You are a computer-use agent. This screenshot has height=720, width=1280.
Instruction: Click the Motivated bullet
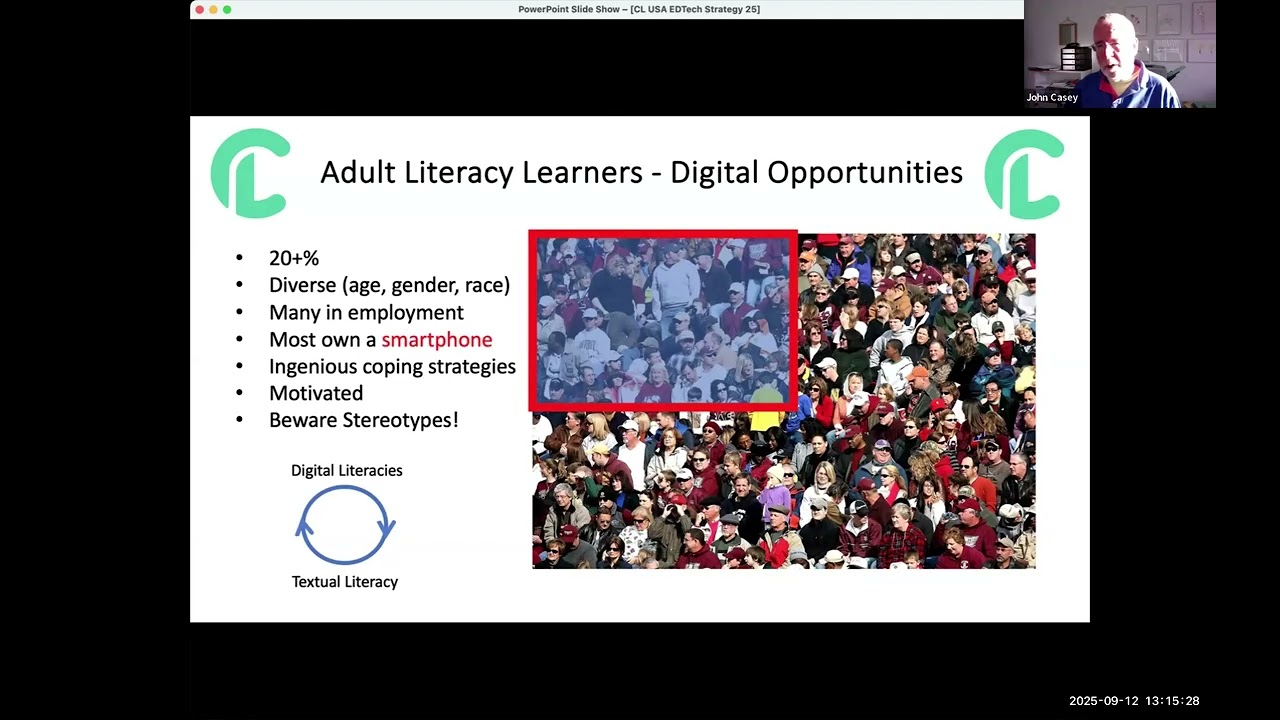(x=316, y=393)
